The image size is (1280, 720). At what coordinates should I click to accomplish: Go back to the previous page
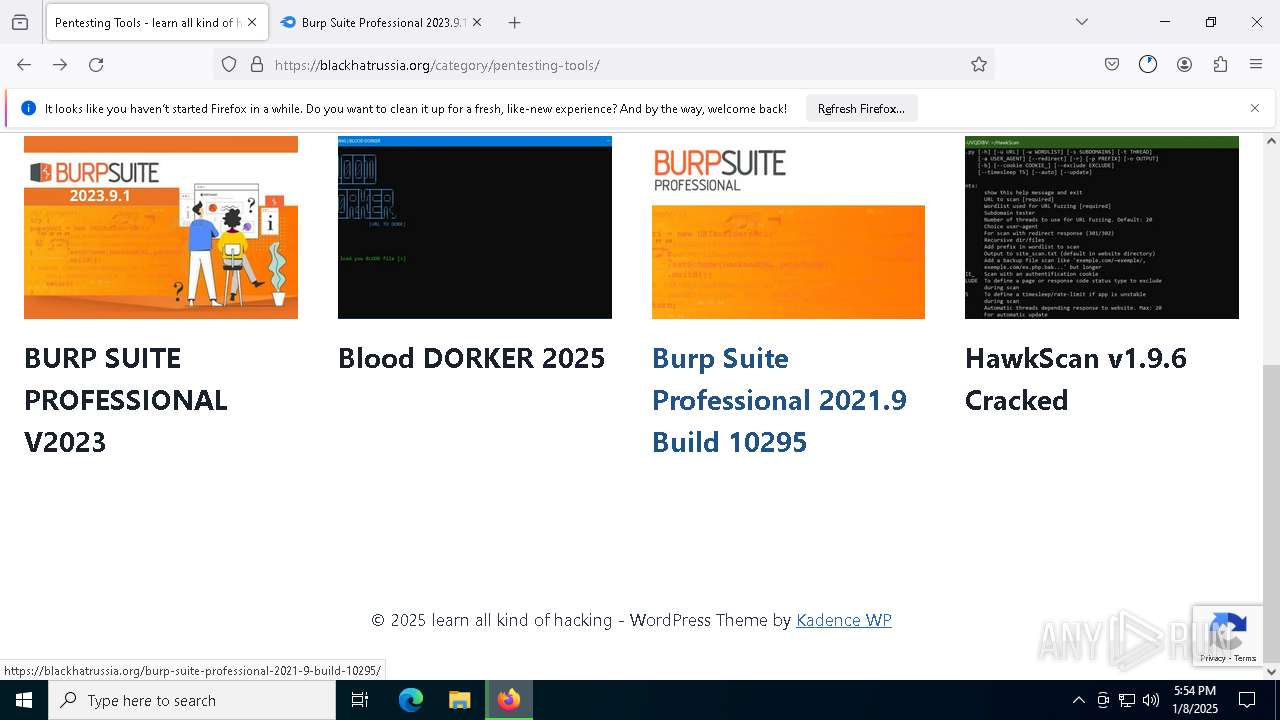[x=24, y=65]
